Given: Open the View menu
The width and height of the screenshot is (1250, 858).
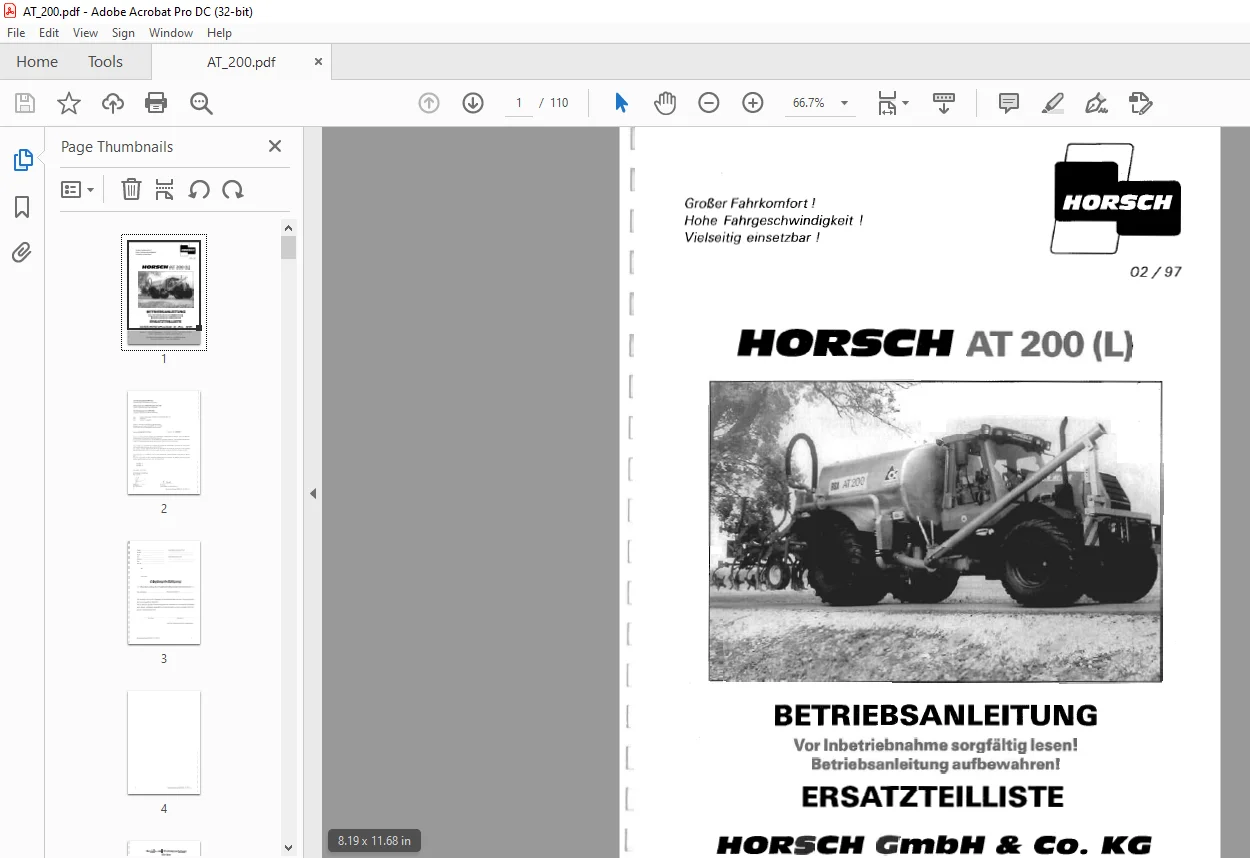Looking at the screenshot, I should [86, 33].
